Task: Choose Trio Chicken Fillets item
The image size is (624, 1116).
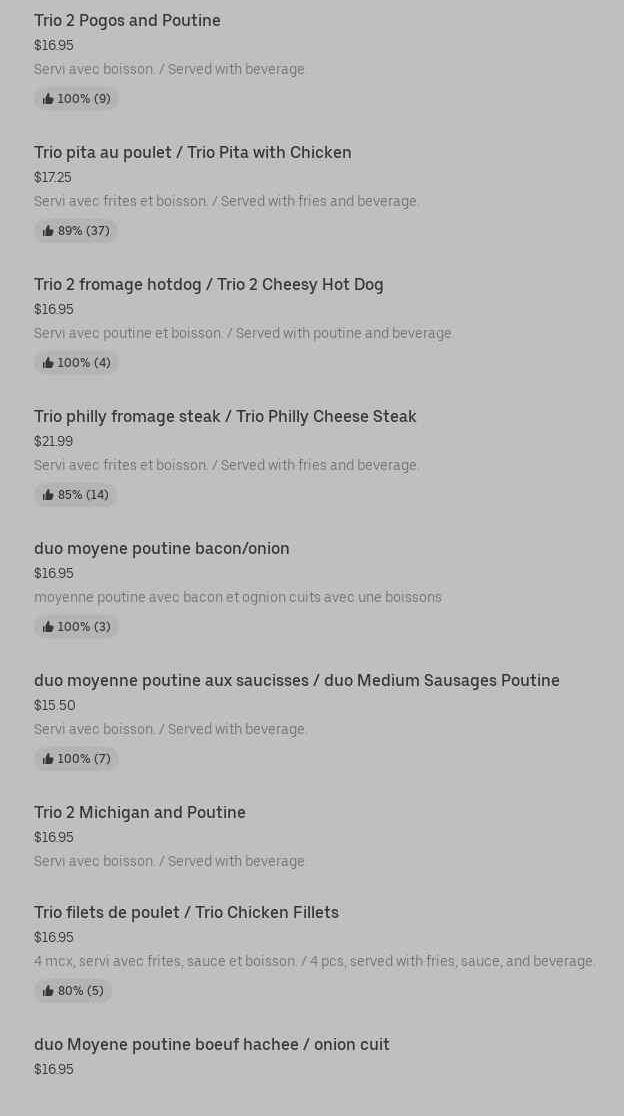Action: [186, 912]
